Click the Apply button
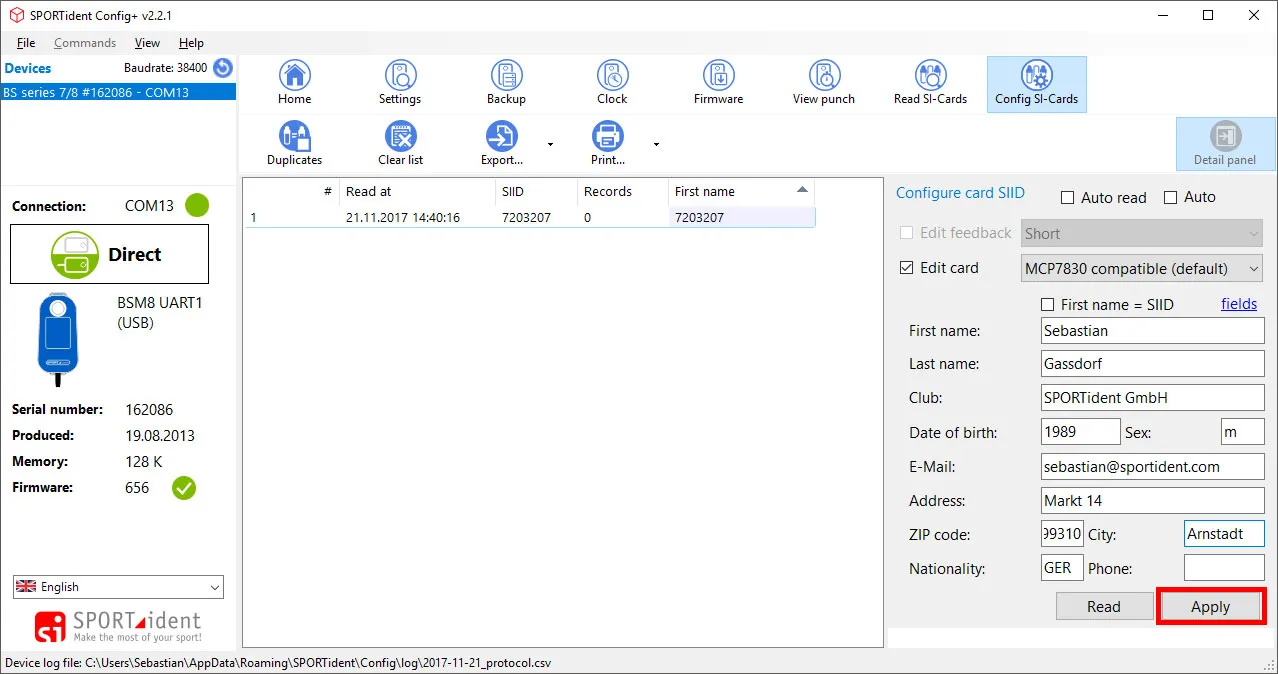Viewport: 1278px width, 674px height. point(1210,607)
